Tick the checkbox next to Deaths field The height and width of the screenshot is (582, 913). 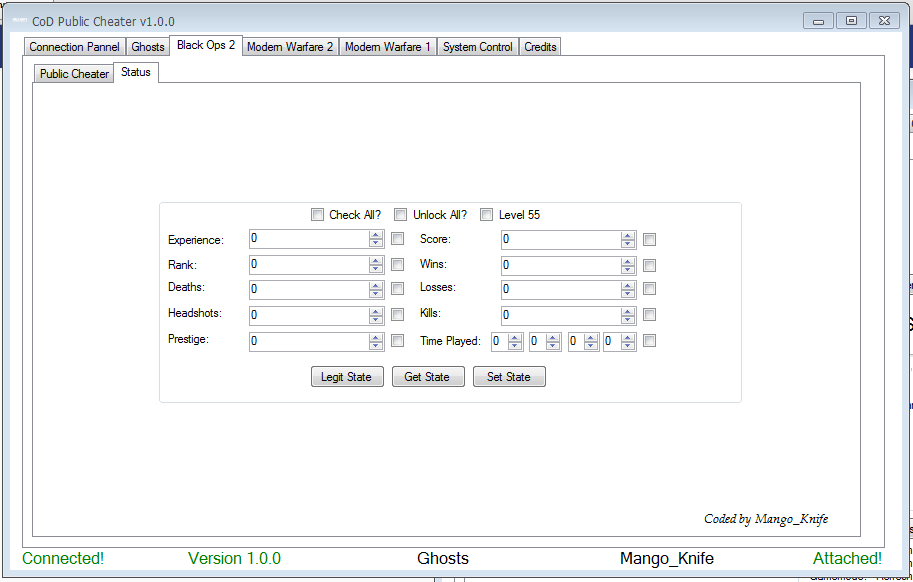[398, 289]
